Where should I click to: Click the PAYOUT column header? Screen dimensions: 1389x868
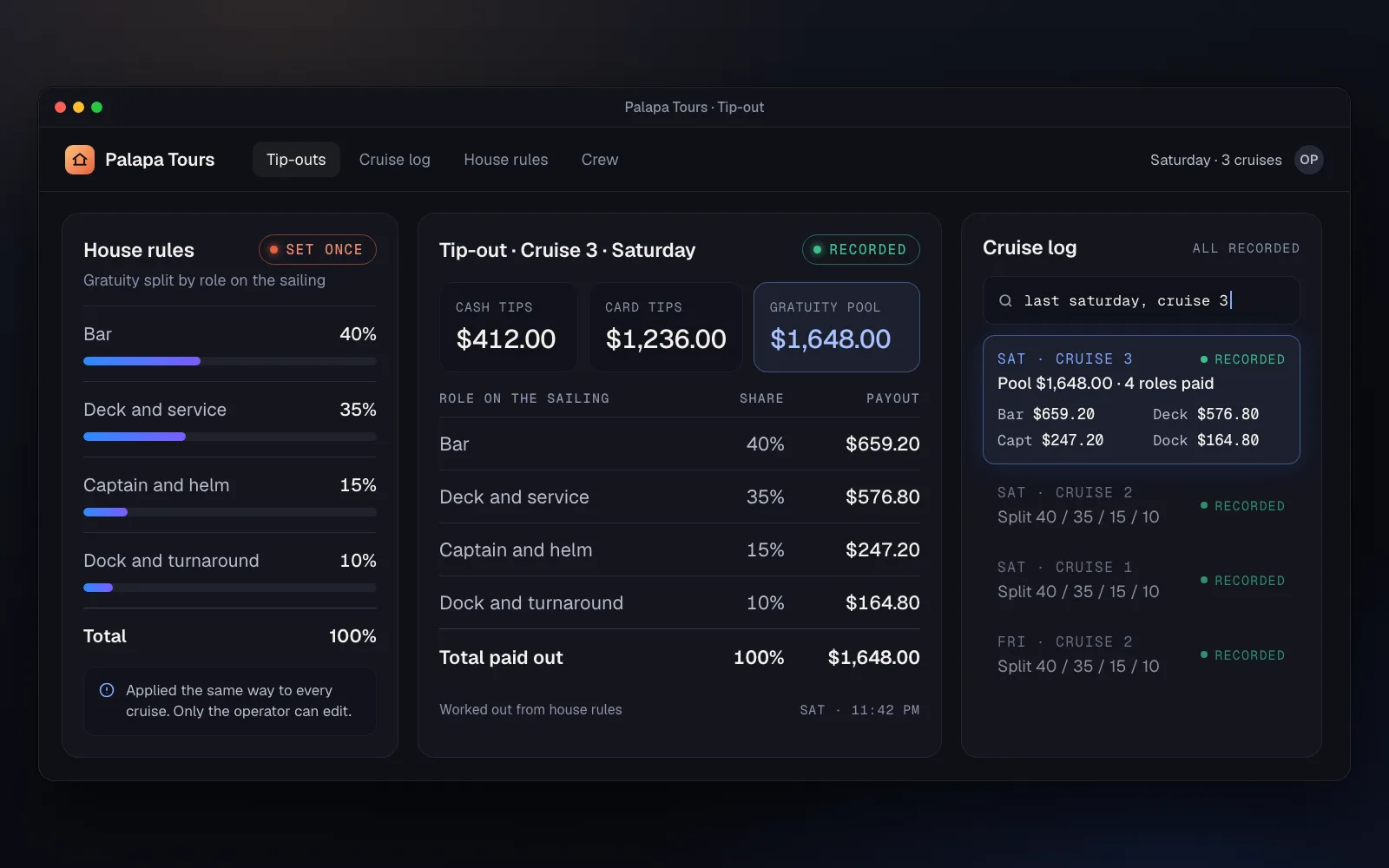tap(892, 398)
